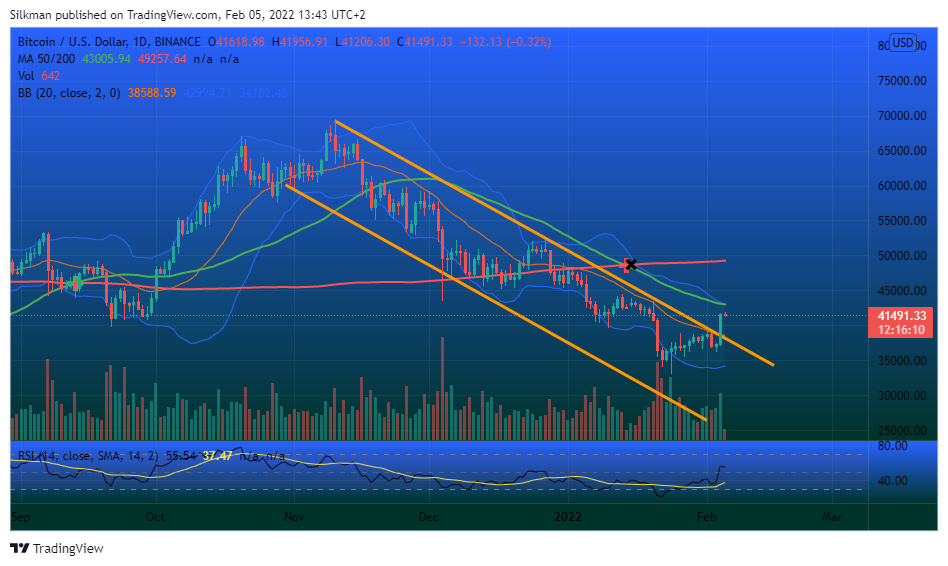Click the RSI axis label 40.00
Screen dimensions: 948x566
(x=892, y=481)
